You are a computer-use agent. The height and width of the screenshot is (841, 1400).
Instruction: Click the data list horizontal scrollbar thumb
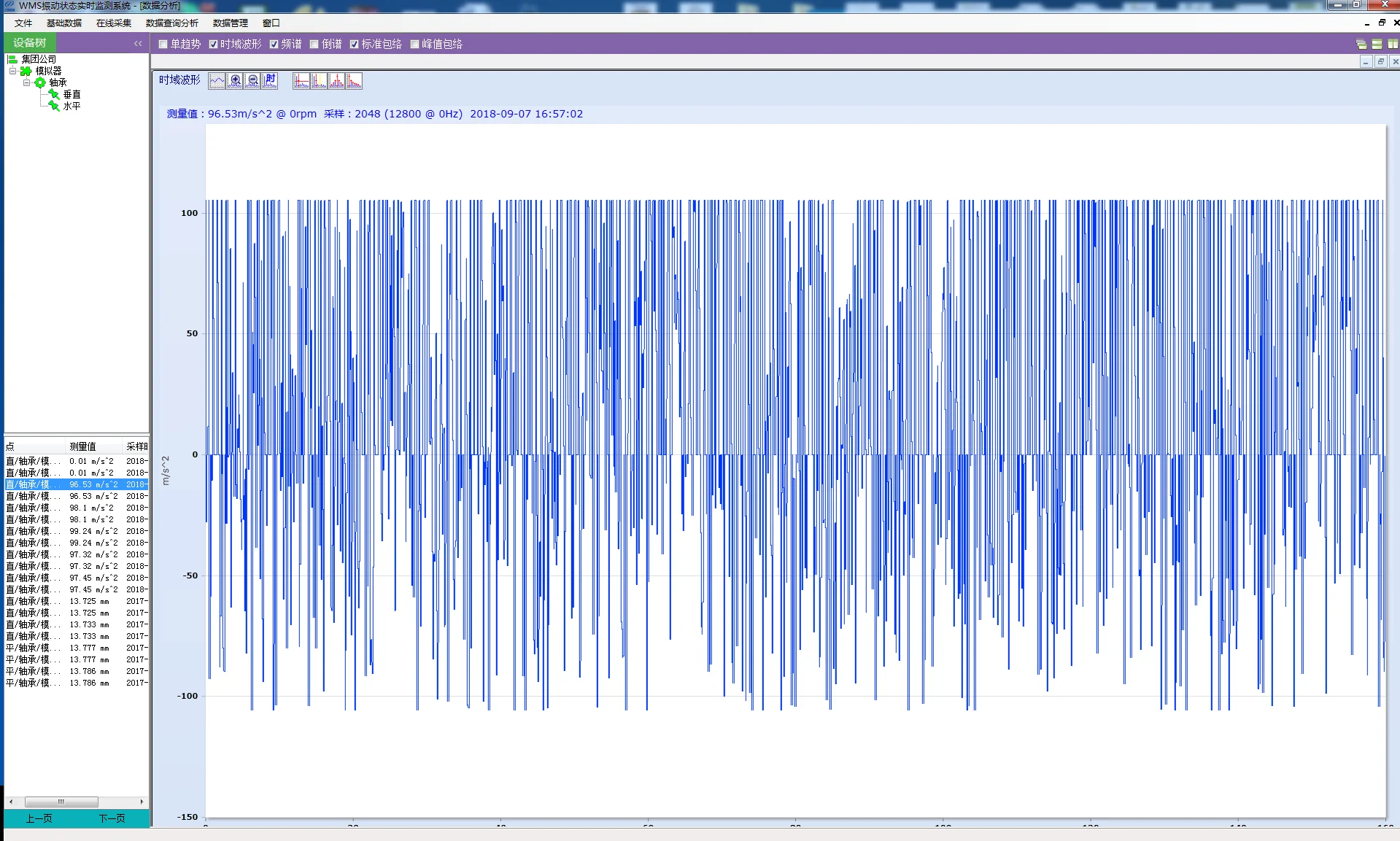click(61, 802)
